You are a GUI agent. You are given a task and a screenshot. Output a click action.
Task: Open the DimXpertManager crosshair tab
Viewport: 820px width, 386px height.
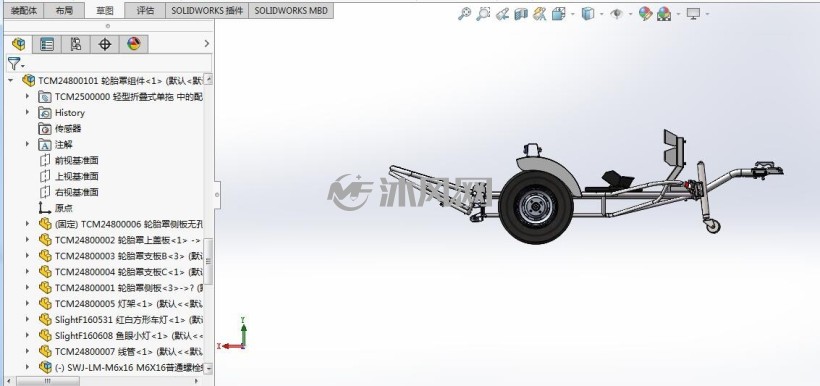click(x=105, y=44)
